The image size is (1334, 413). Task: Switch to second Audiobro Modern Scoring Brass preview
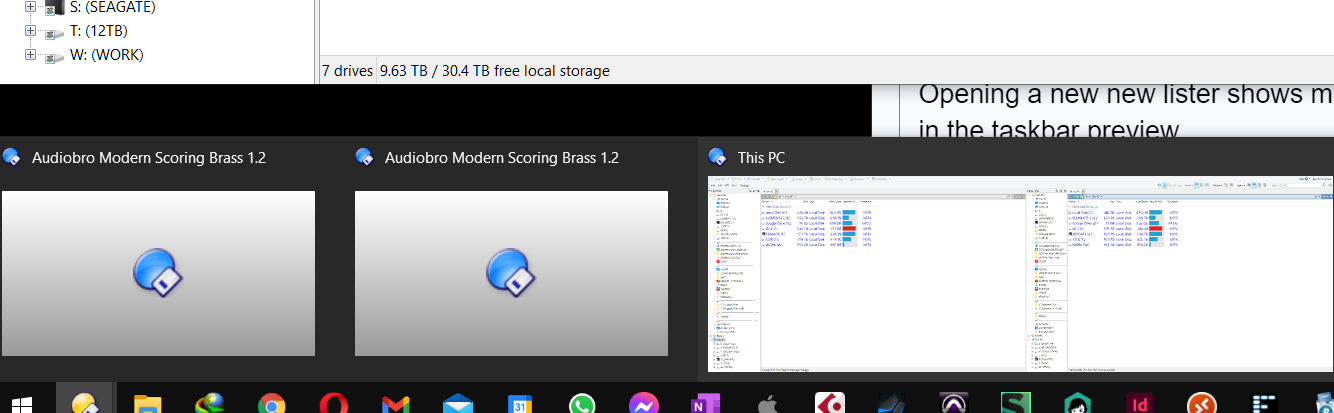coord(511,273)
